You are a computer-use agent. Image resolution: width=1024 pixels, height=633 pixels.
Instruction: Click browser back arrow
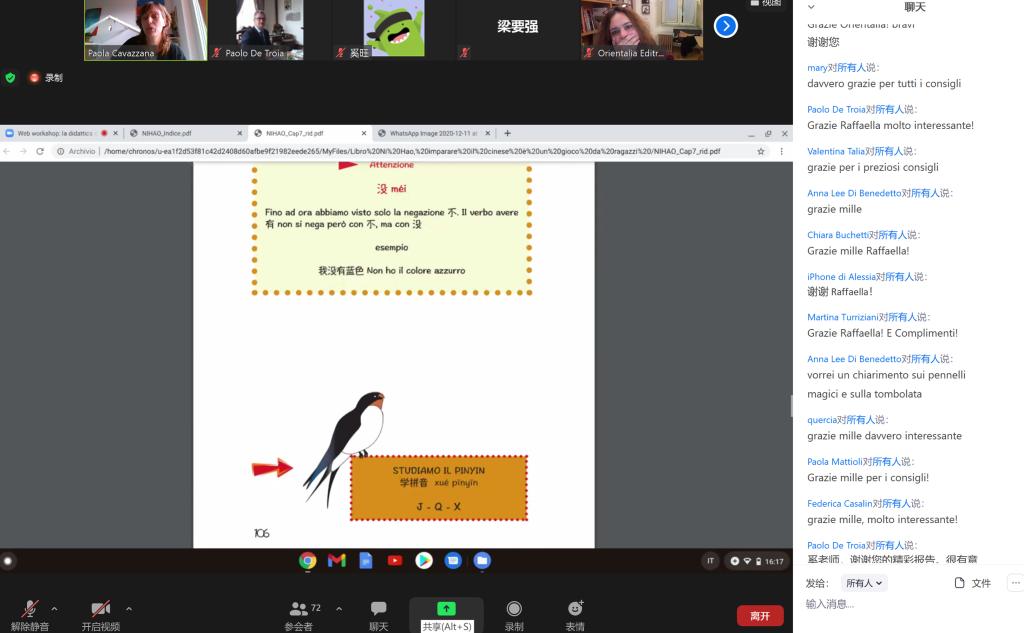7,151
